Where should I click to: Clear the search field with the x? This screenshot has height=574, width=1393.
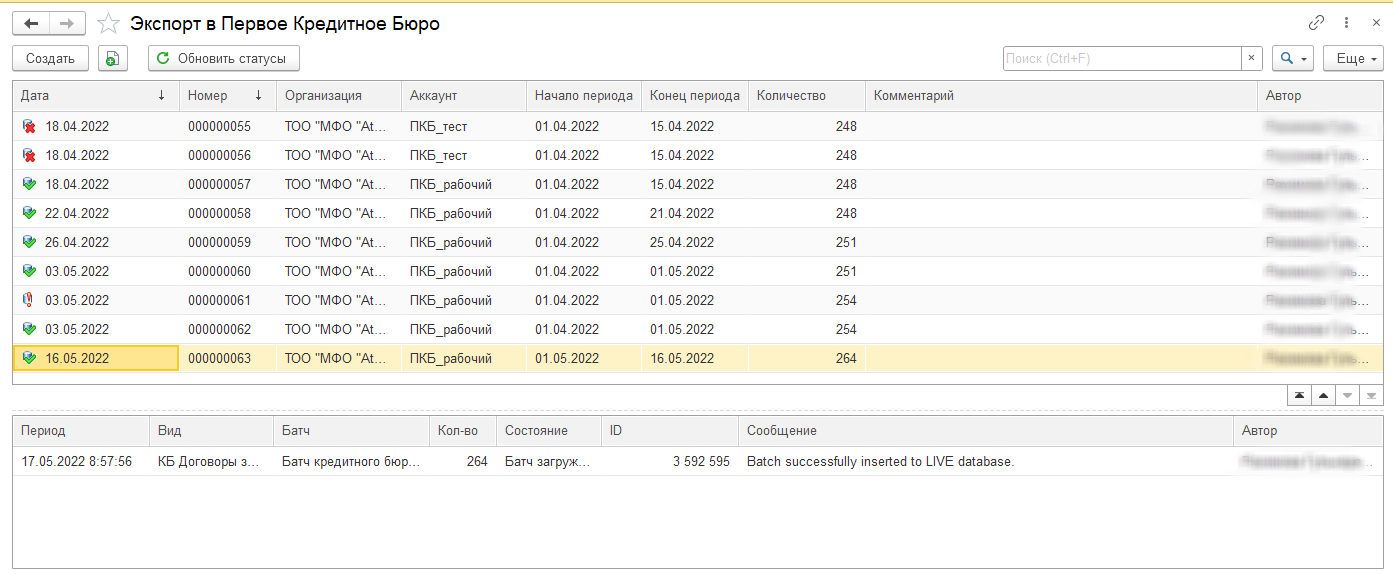pos(1252,59)
